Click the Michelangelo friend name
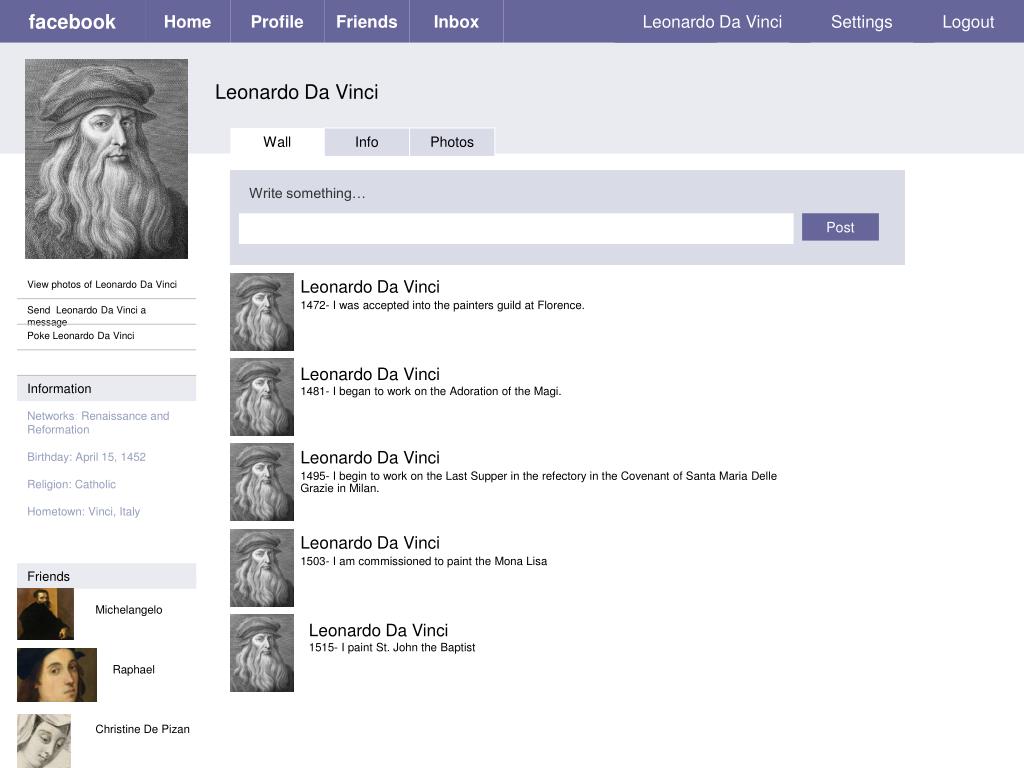 [129, 609]
